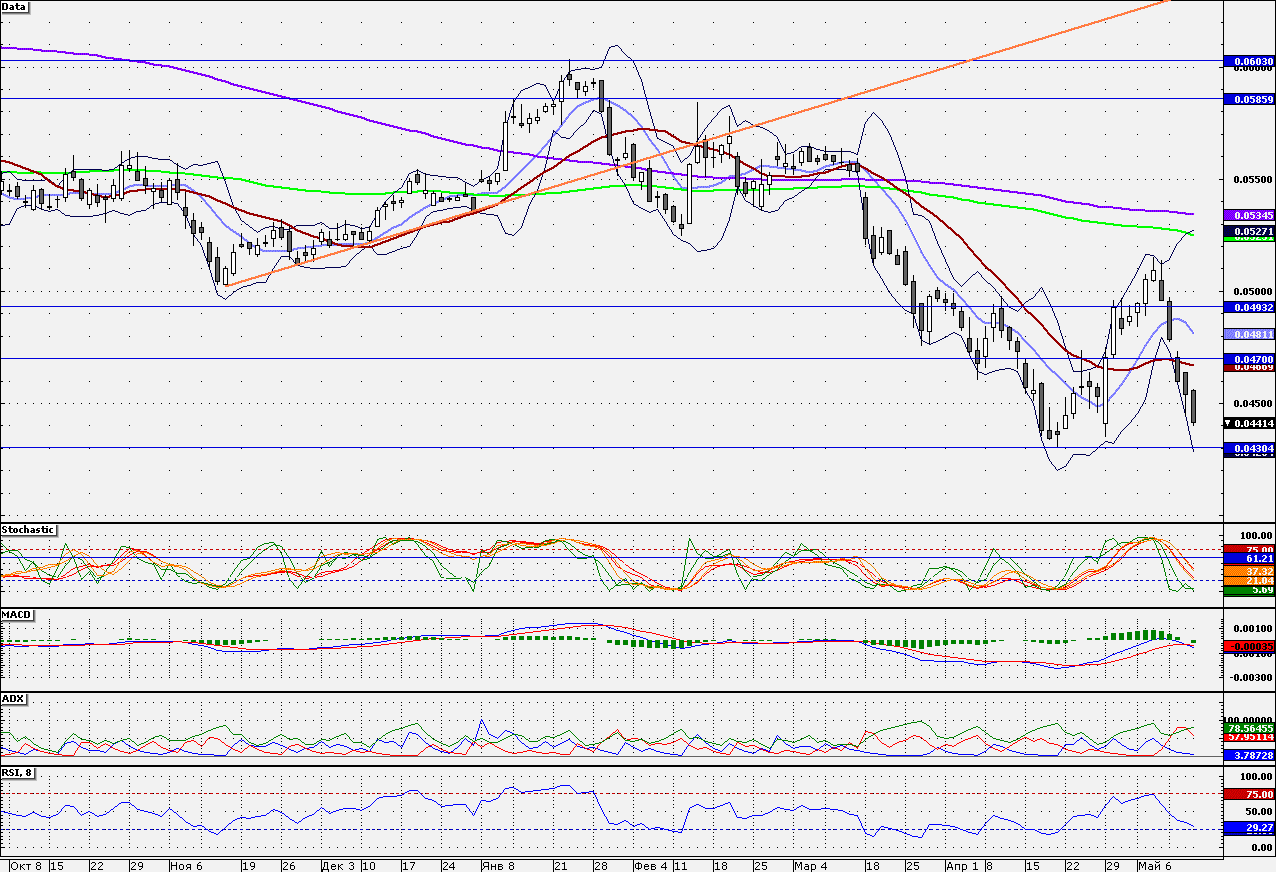The image size is (1276, 872).
Task: Click the blue 29.27 RSI value tag
Action: click(x=1247, y=828)
